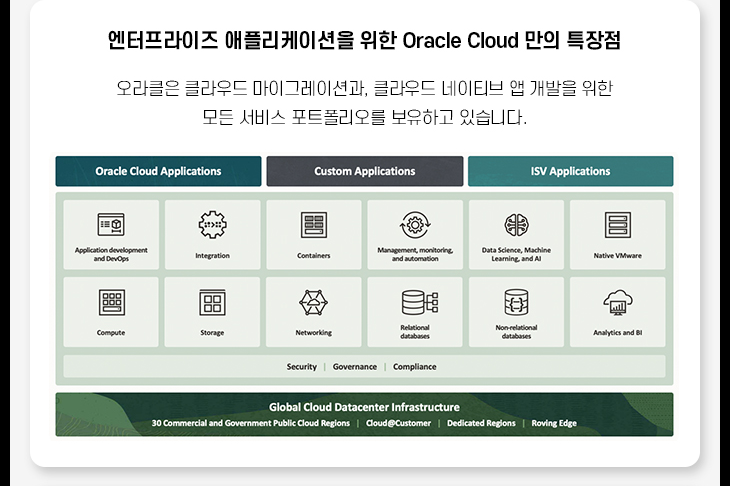Click the Application development and DevOps label
Screen dimensions: 730x486
coord(111,254)
